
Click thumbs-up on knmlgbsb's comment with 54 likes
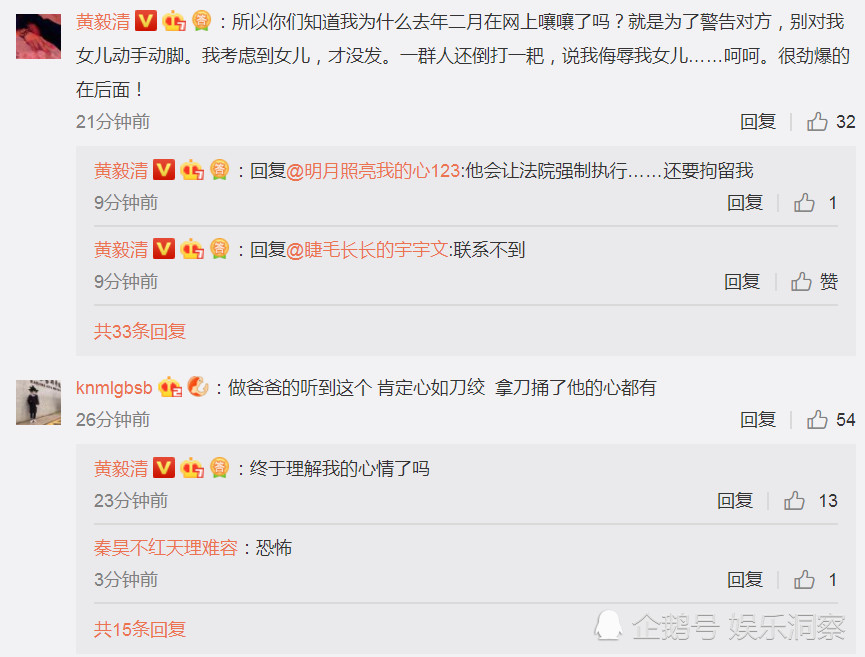pyautogui.click(x=817, y=419)
